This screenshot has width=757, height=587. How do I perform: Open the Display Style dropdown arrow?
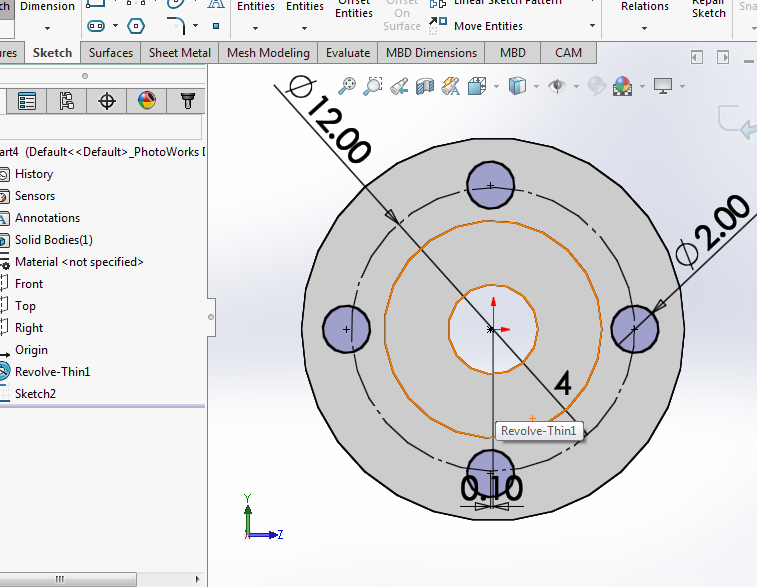536,87
